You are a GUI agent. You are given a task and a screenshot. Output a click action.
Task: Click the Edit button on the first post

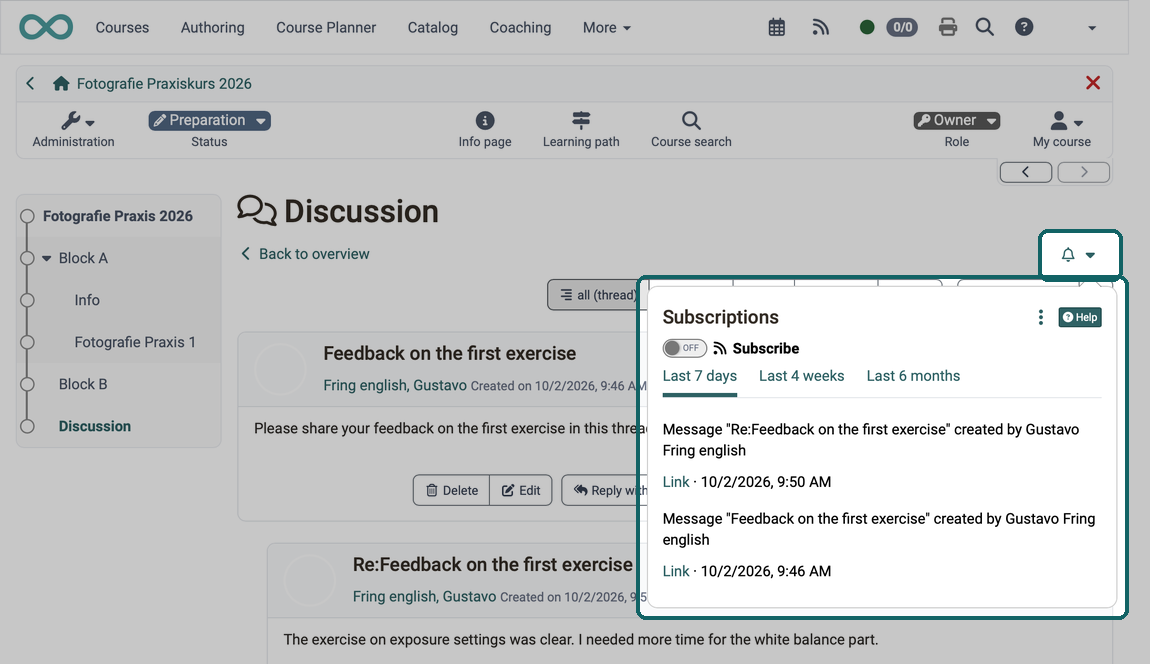[x=521, y=490]
